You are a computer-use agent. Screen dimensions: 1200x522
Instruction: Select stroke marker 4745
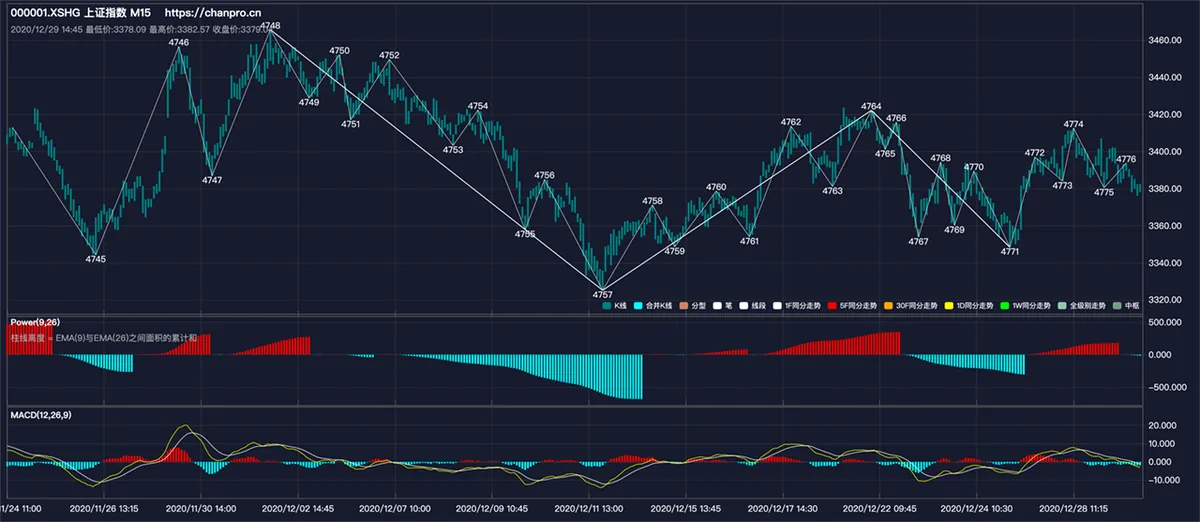[x=95, y=259]
